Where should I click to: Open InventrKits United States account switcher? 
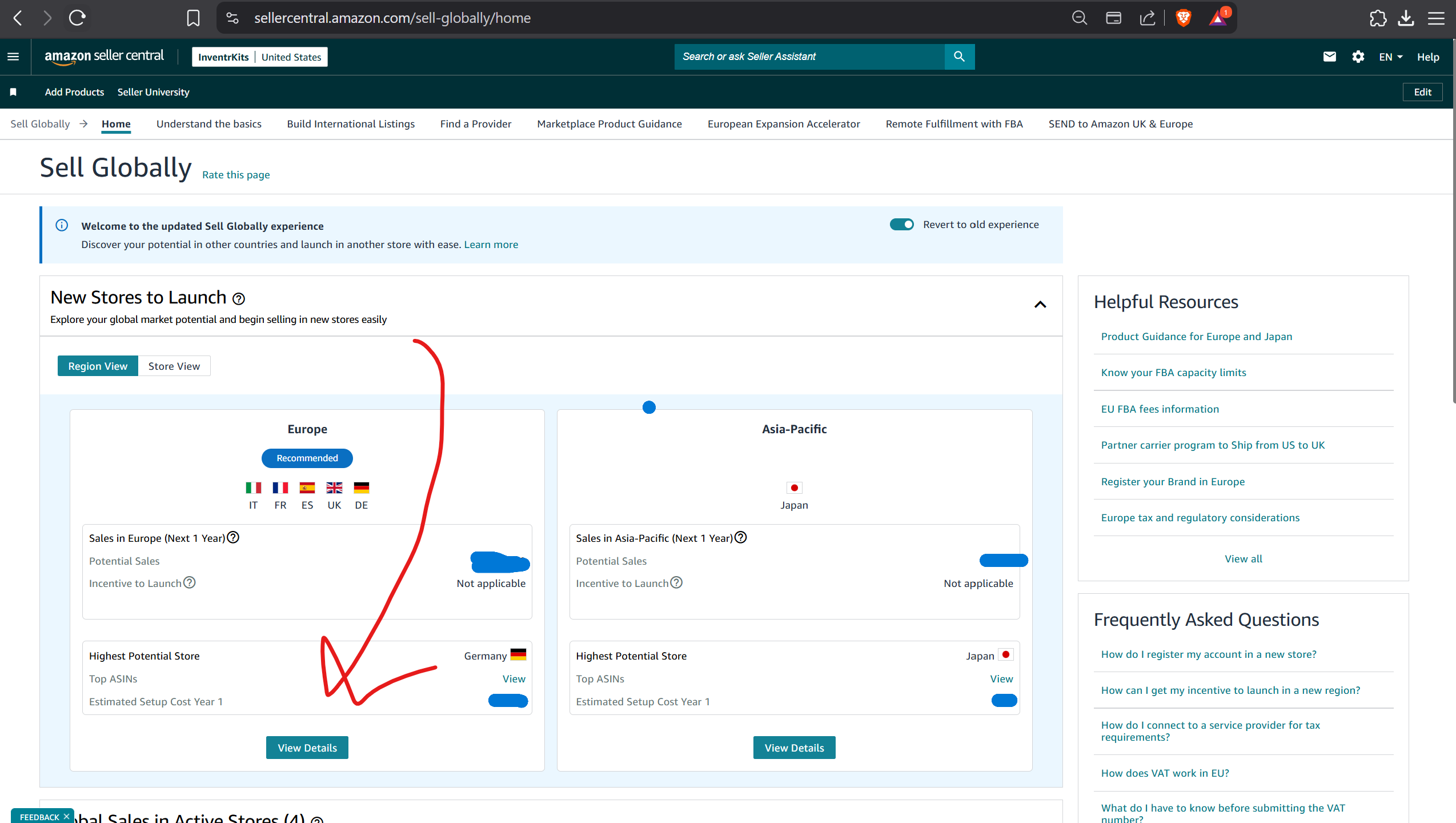click(260, 57)
